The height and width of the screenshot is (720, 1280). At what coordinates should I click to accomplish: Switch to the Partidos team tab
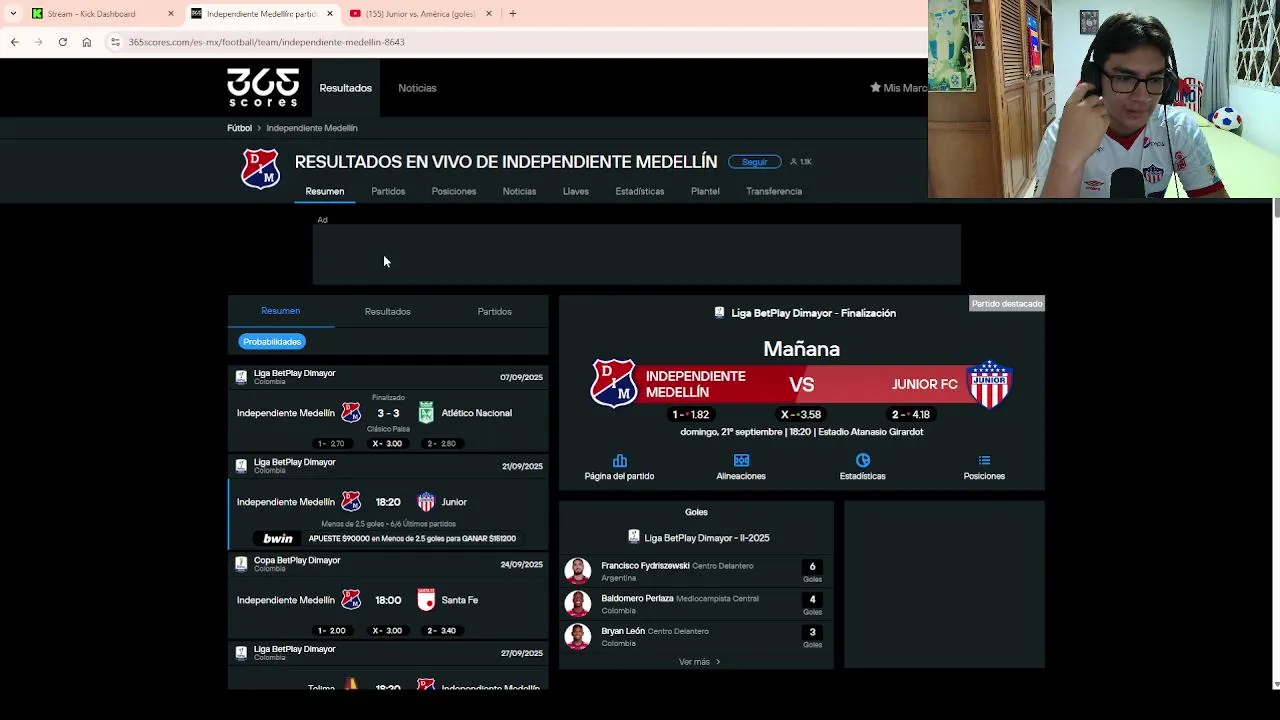coord(388,191)
